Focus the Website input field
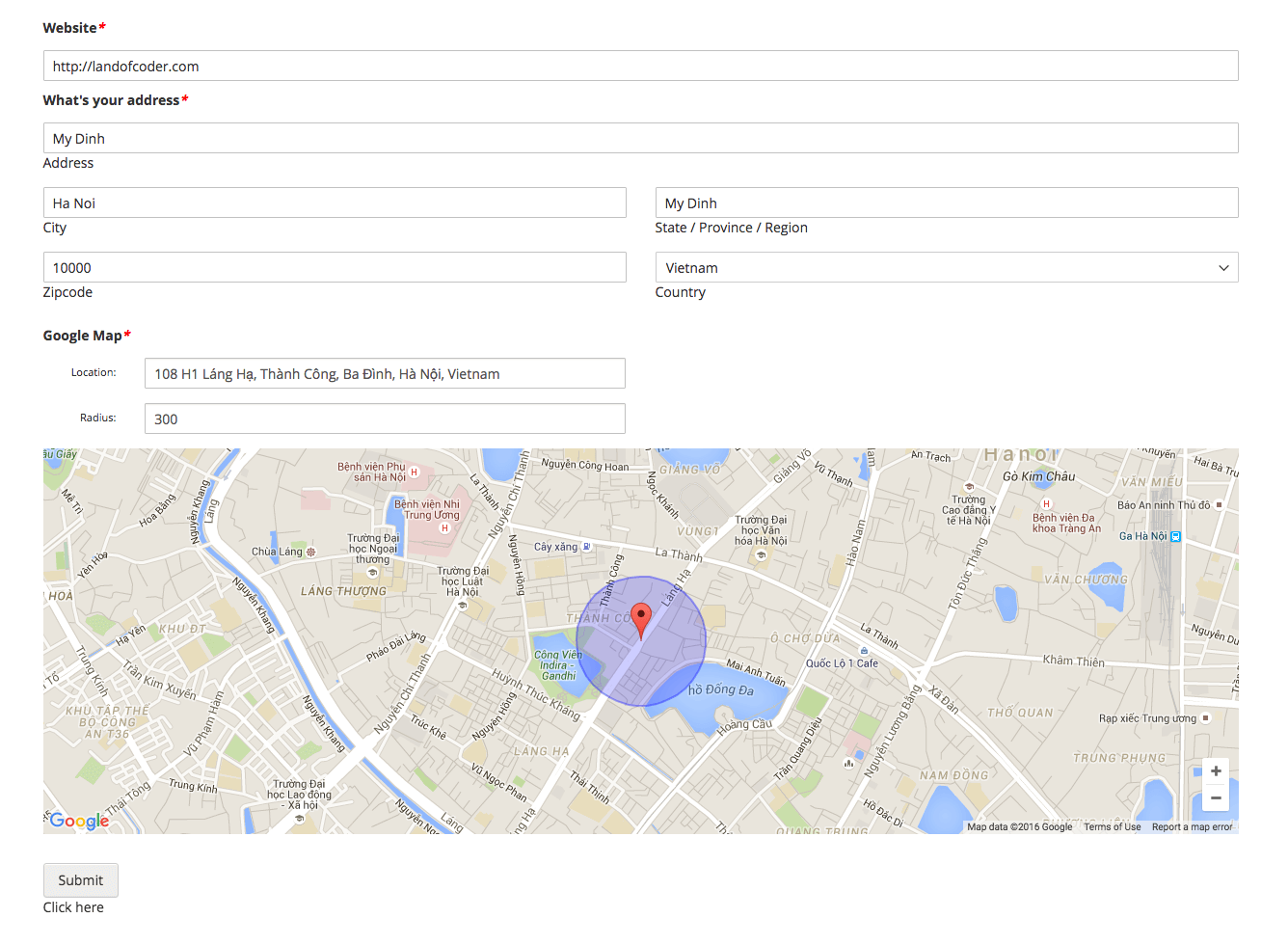Viewport: 1288px width, 945px height. 640,66
